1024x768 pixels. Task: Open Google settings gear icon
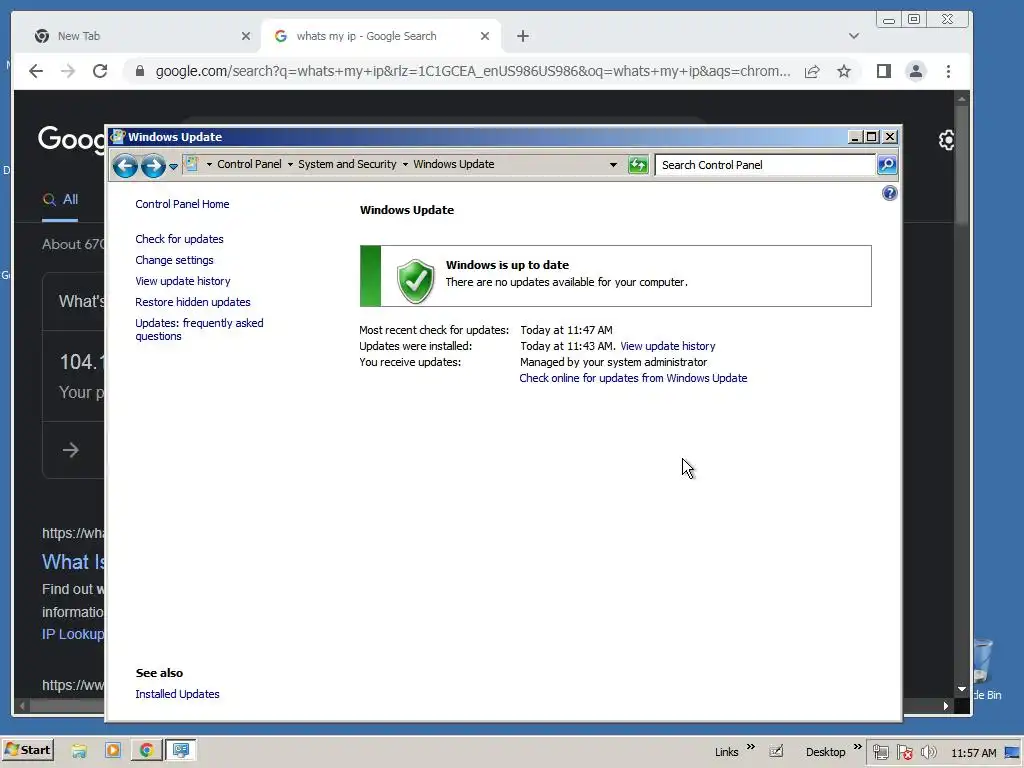click(x=946, y=140)
